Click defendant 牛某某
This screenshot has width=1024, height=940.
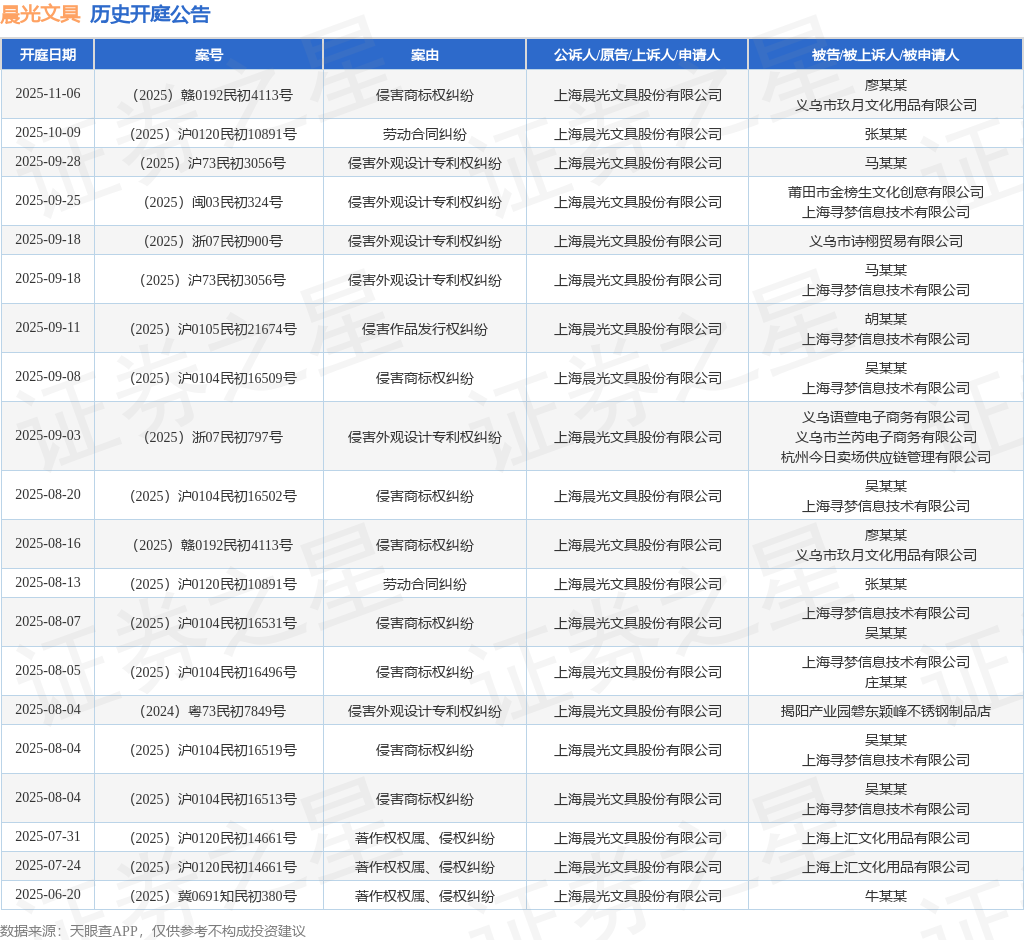click(886, 896)
